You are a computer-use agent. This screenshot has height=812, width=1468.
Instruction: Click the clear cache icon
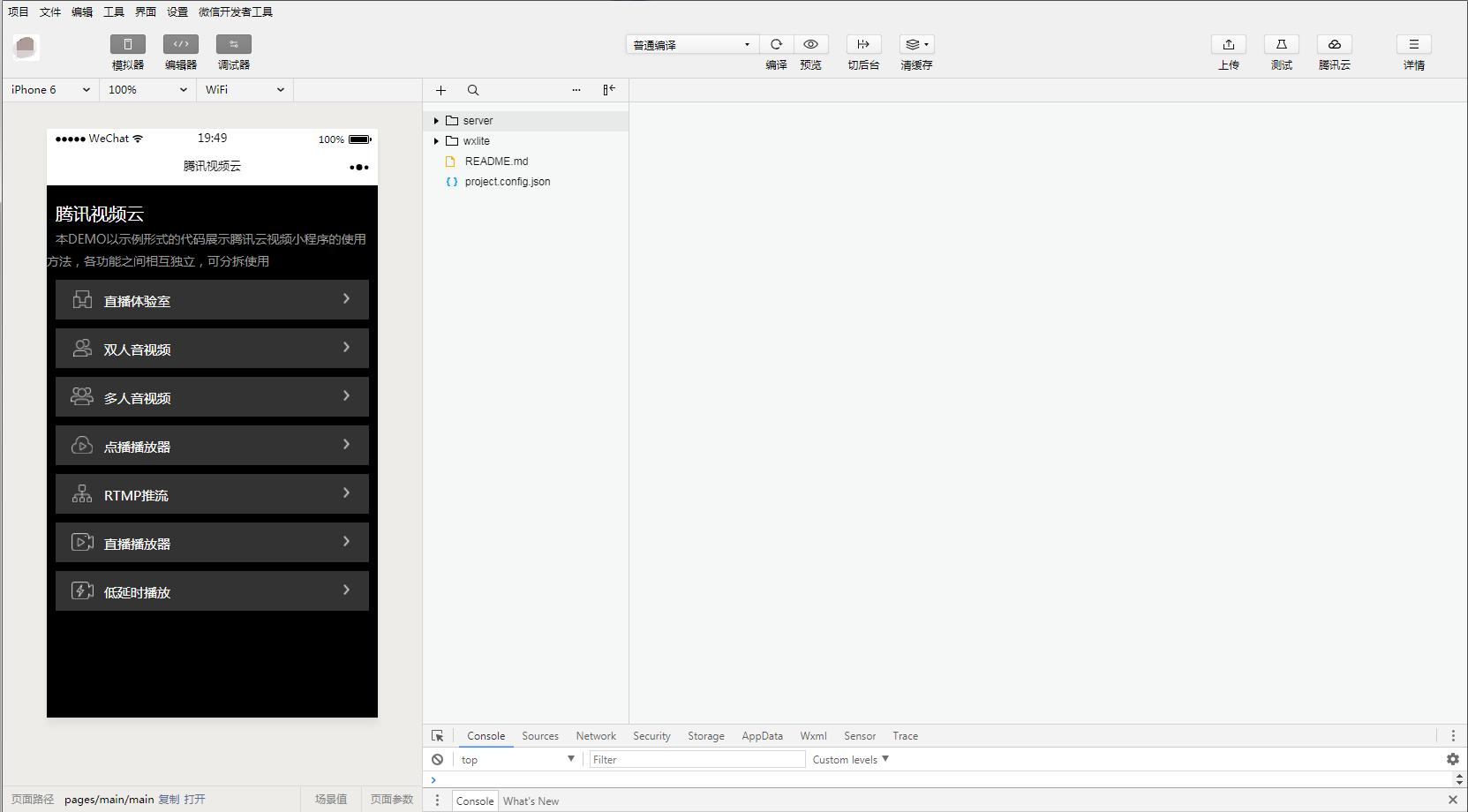pos(916,44)
